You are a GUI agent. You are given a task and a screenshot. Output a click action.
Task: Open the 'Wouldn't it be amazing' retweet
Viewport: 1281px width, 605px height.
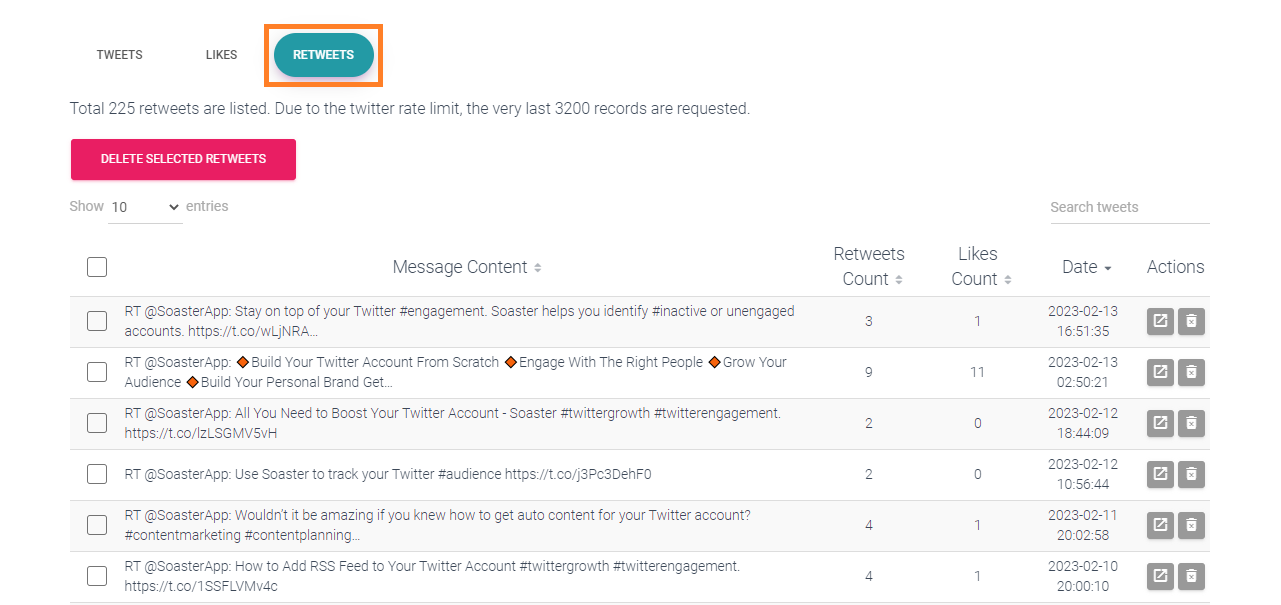1160,525
